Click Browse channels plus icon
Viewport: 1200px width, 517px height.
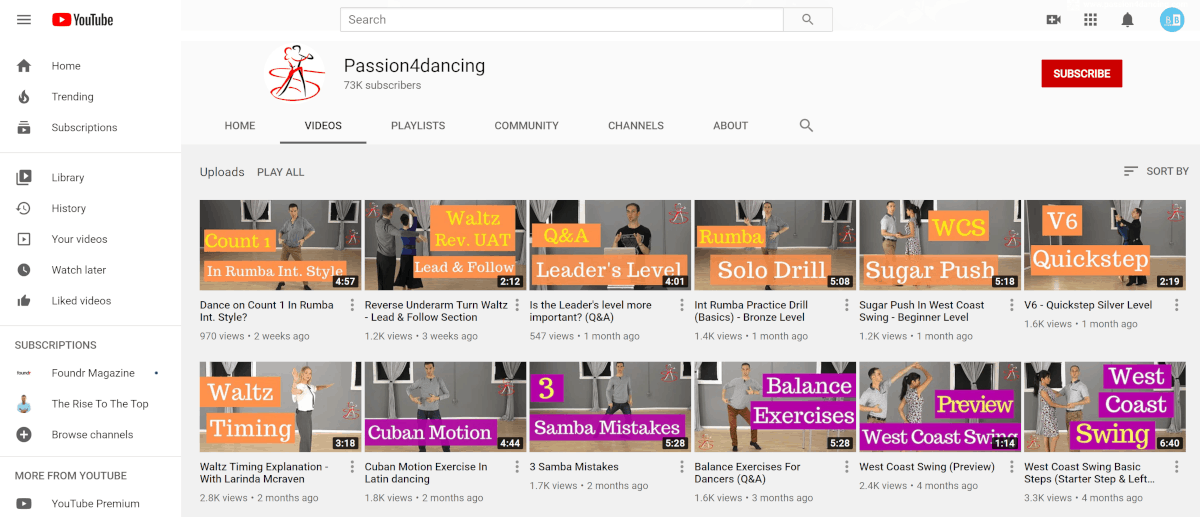24,435
